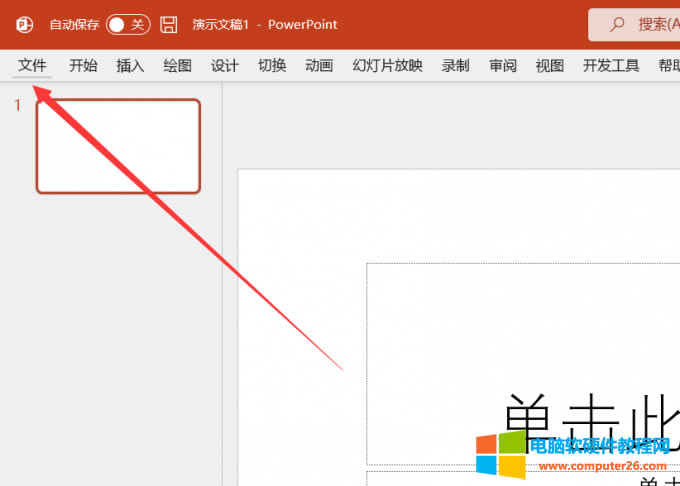The height and width of the screenshot is (486, 680).
Task: Open the 审阅 review tab
Action: pyautogui.click(x=503, y=66)
